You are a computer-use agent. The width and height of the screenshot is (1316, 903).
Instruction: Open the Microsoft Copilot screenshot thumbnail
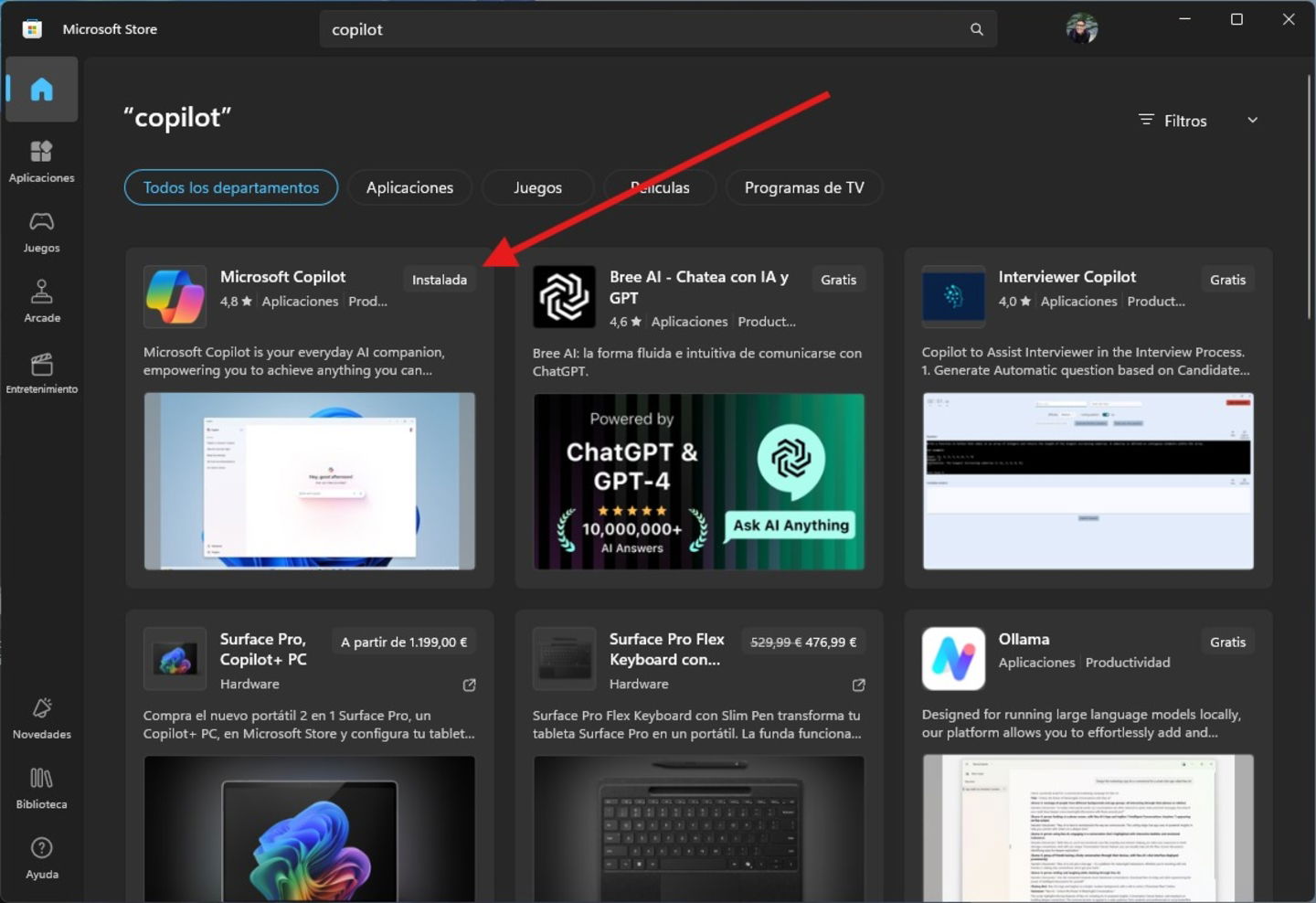tap(310, 481)
